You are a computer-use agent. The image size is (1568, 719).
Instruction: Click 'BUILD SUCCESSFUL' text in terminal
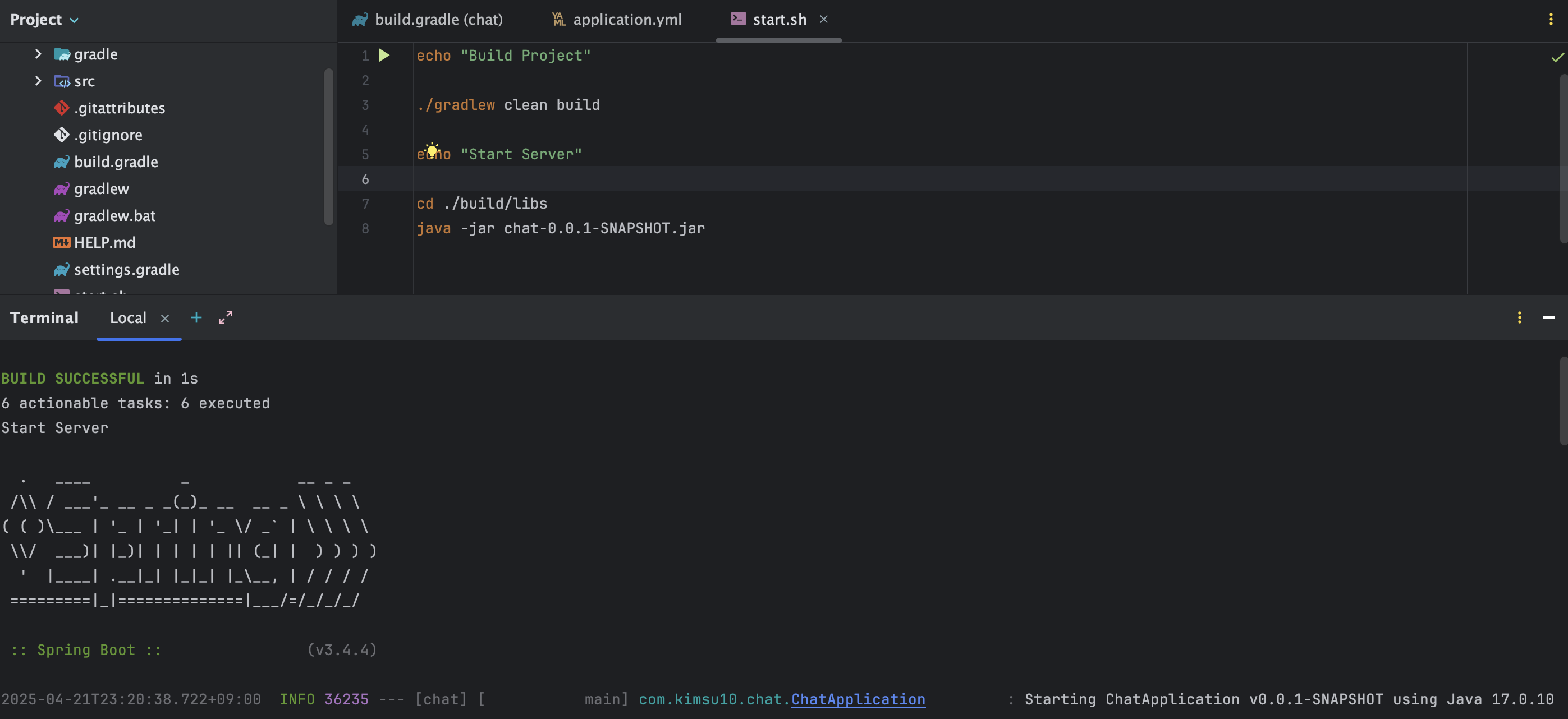[73, 379]
